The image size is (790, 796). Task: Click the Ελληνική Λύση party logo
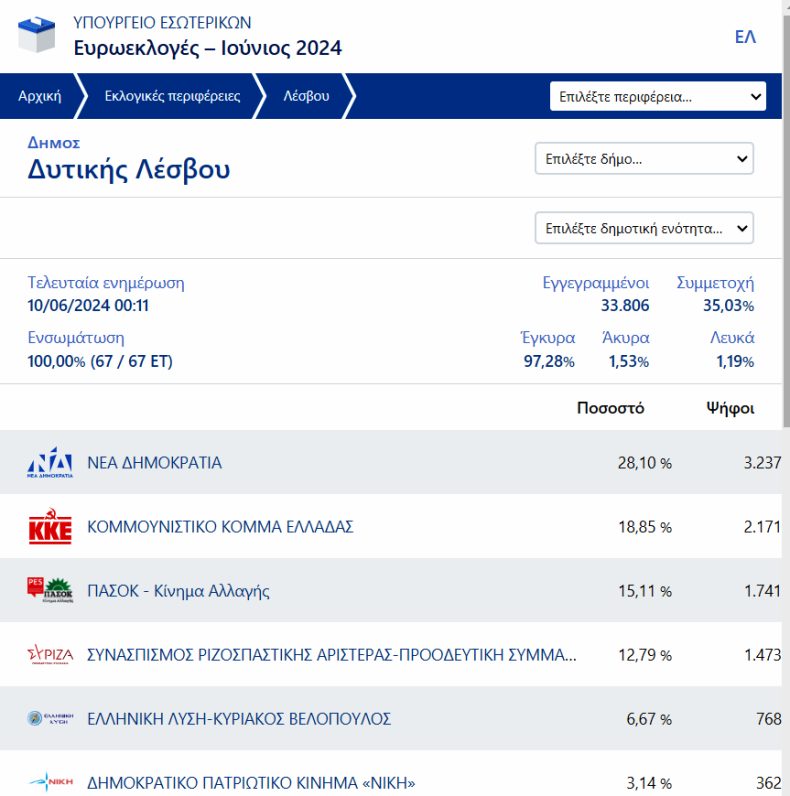point(50,718)
